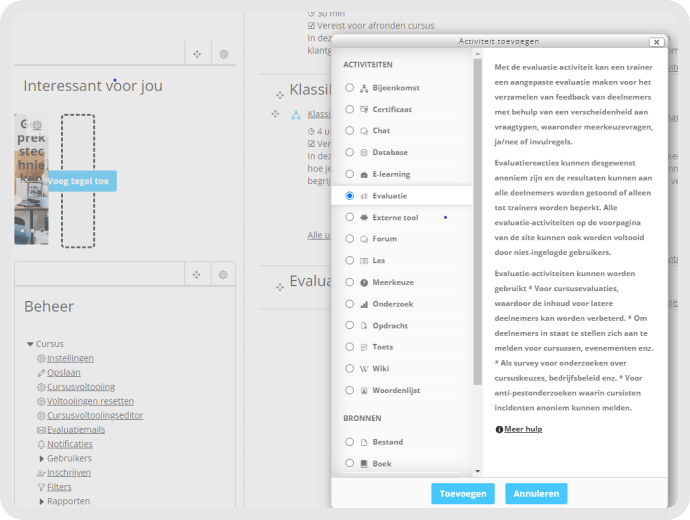Click the Toevoegen button
Viewport: 690px width, 520px height.
(x=463, y=494)
